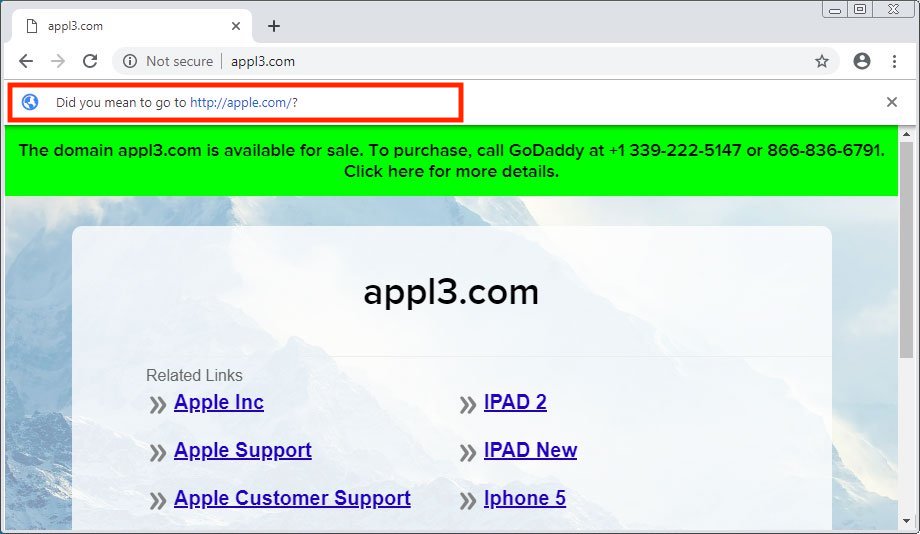The width and height of the screenshot is (920, 534).
Task: Open the Iphone 5 link
Action: coord(525,499)
